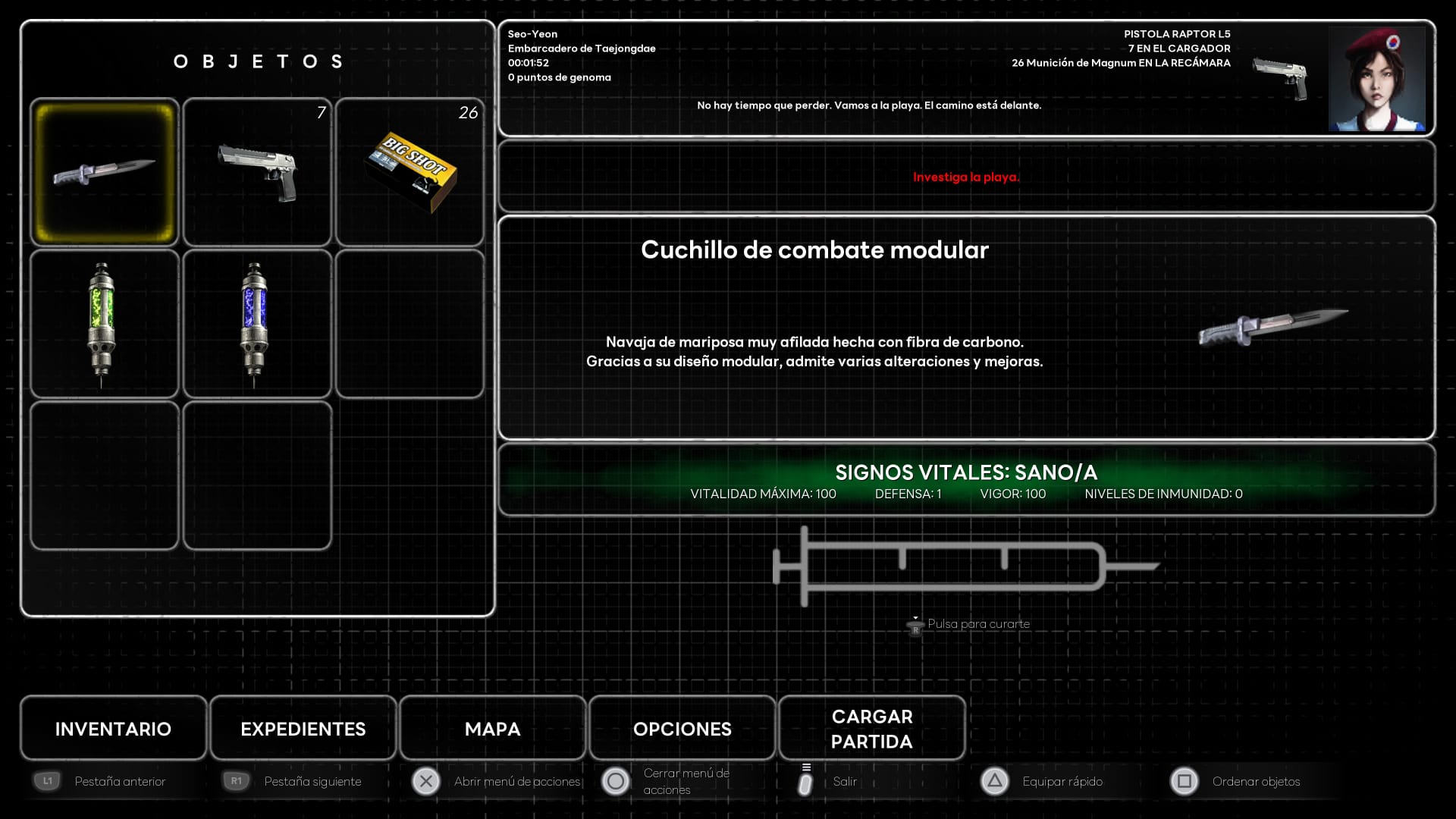
Task: Open the INVENTARIO tab
Action: point(114,729)
